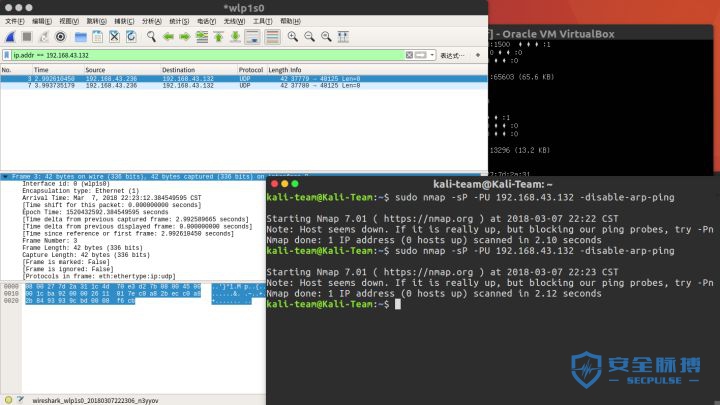Screen dimensions: 720x405
Task: Go to specified packet icon
Action: pos(202,37)
